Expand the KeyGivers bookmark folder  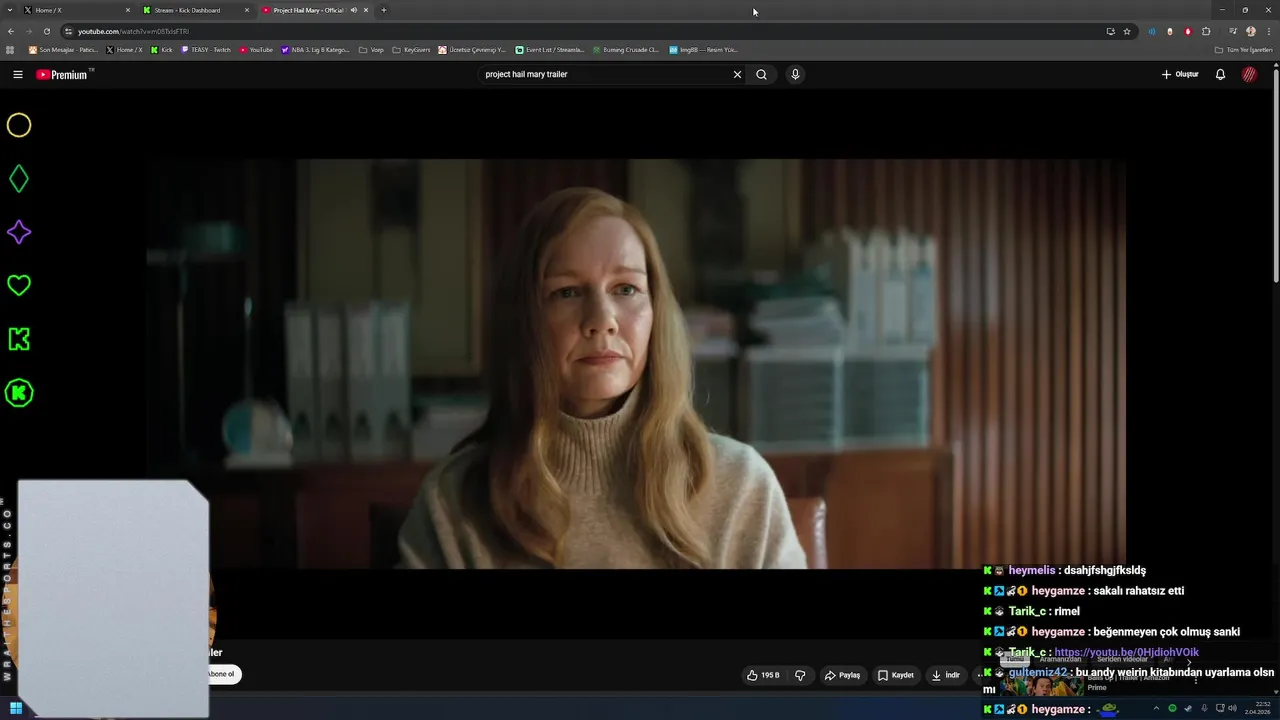tap(411, 49)
